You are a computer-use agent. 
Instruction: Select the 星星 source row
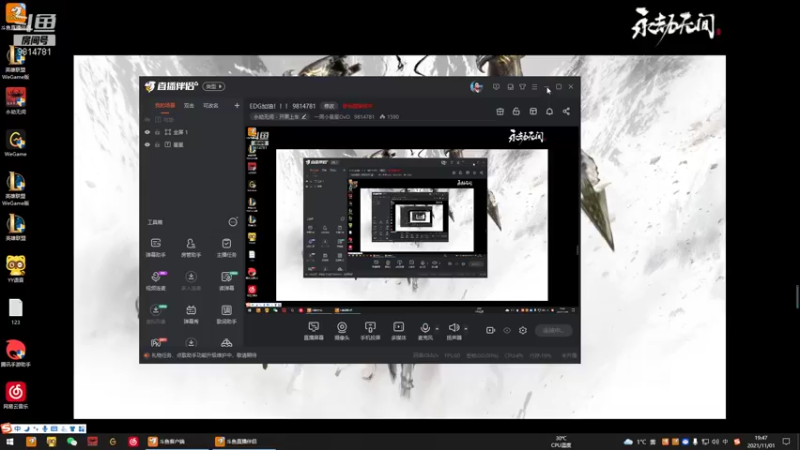coord(191,145)
